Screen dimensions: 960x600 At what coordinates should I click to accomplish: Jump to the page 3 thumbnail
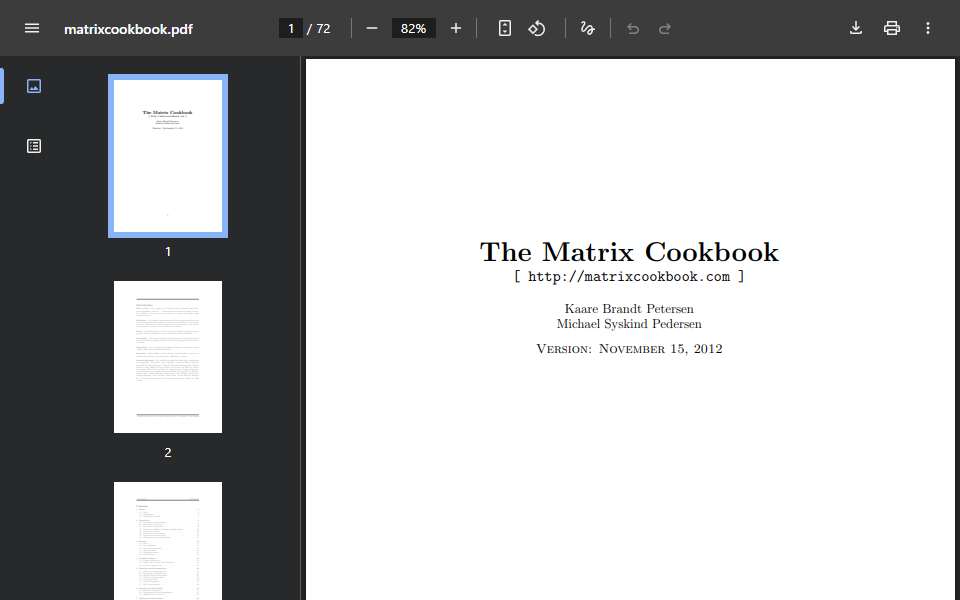point(168,541)
